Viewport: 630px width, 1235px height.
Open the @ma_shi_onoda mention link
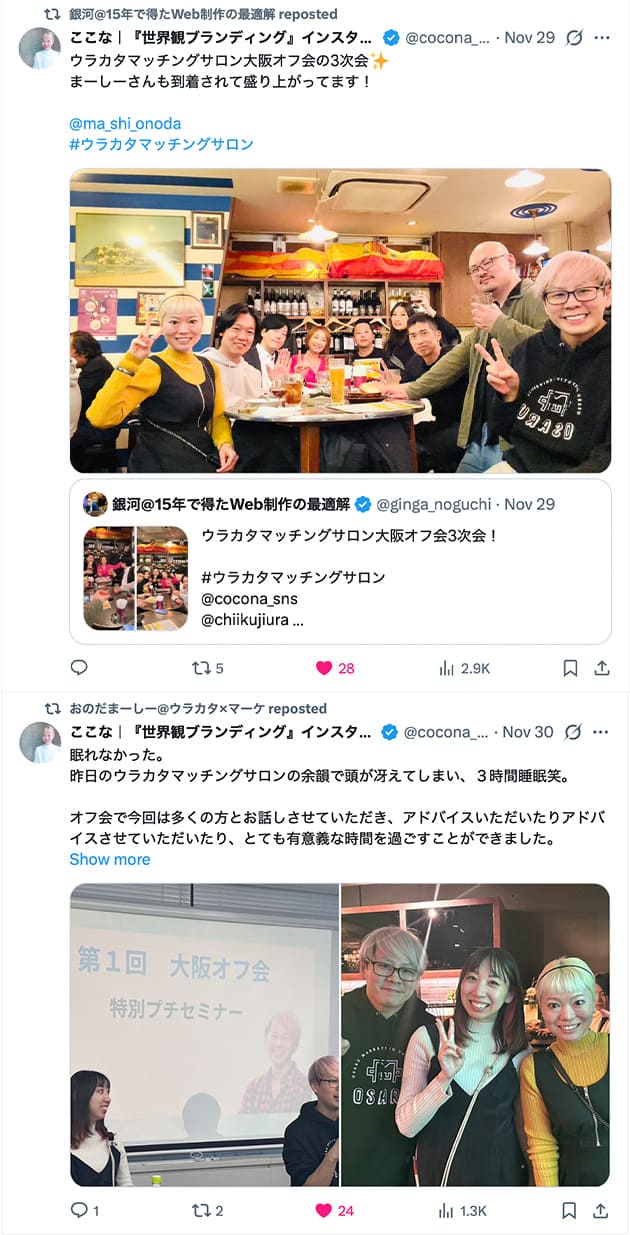click(x=125, y=123)
